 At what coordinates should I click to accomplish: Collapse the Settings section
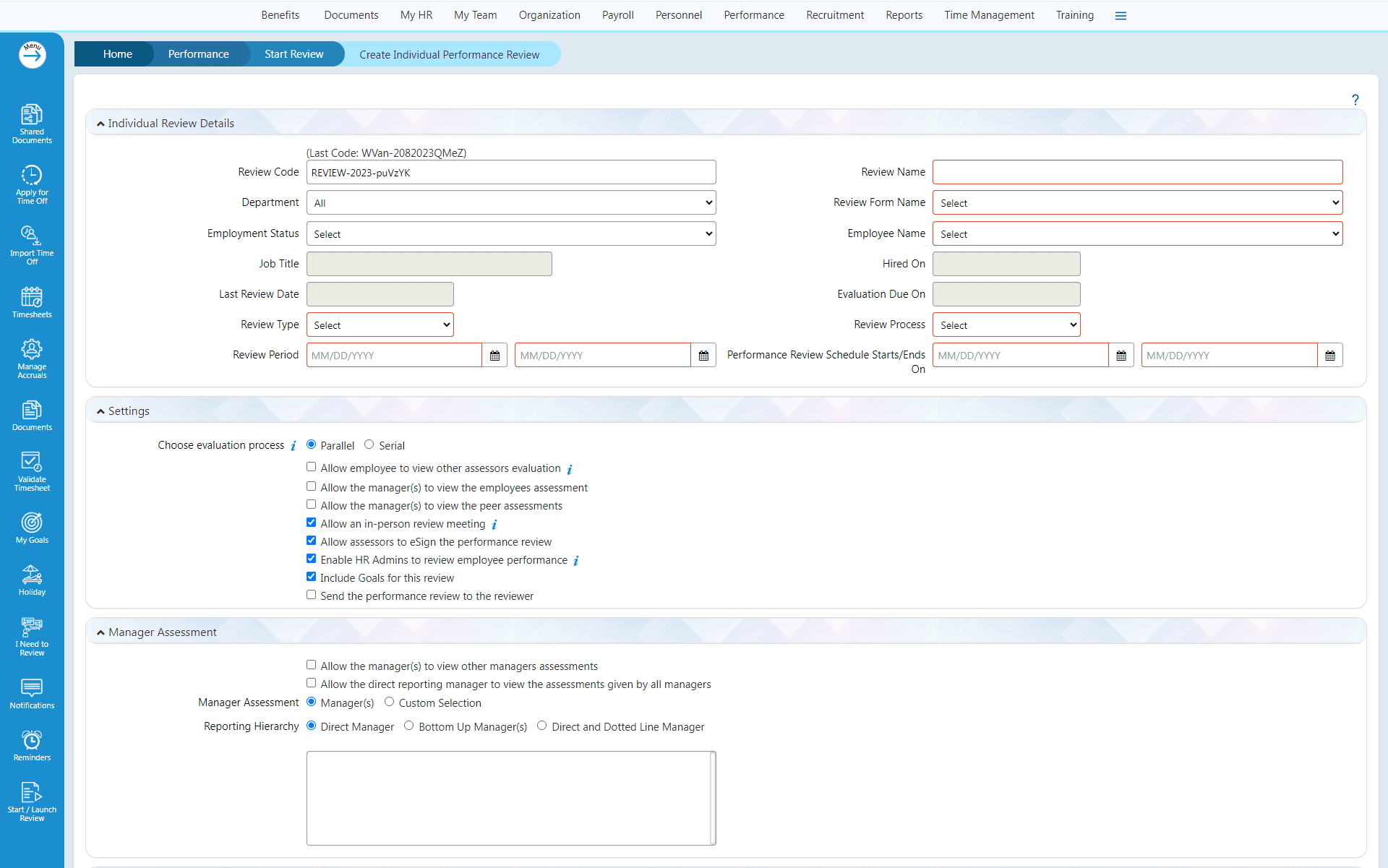click(x=100, y=411)
